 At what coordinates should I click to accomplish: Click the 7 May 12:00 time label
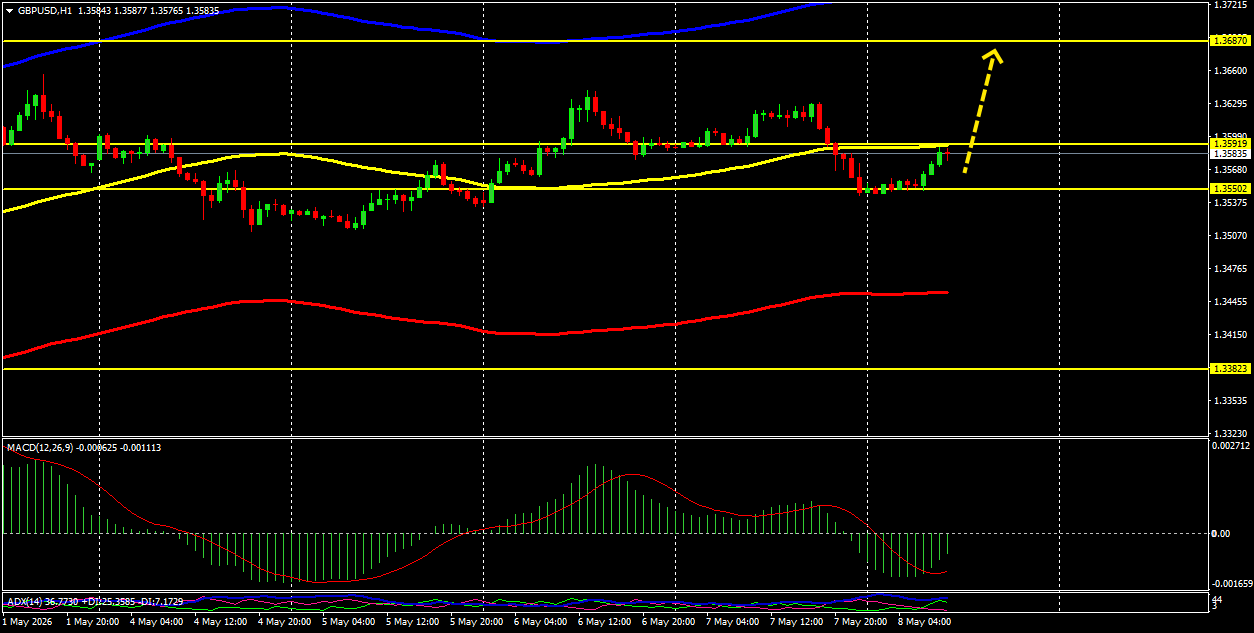[x=798, y=621]
